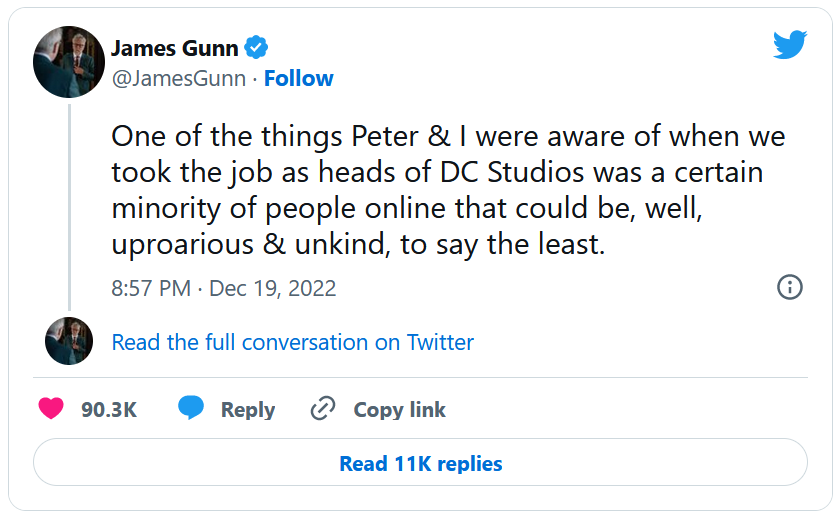
Task: Open the James Gunn display name
Action: point(174,48)
